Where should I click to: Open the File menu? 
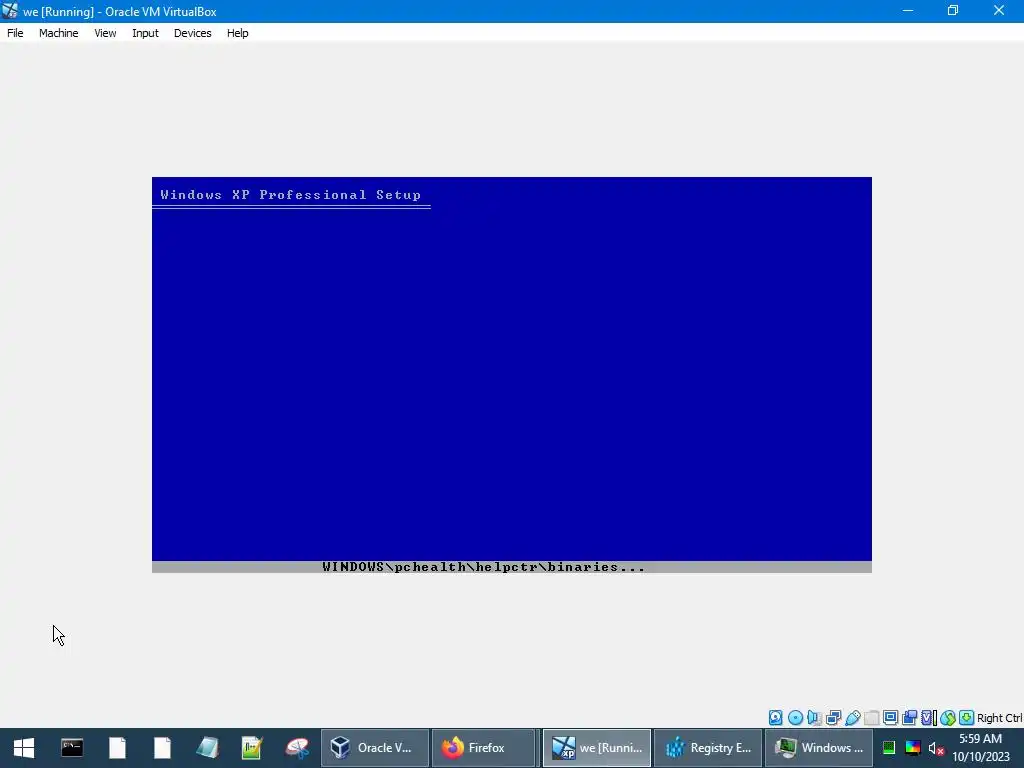click(15, 33)
